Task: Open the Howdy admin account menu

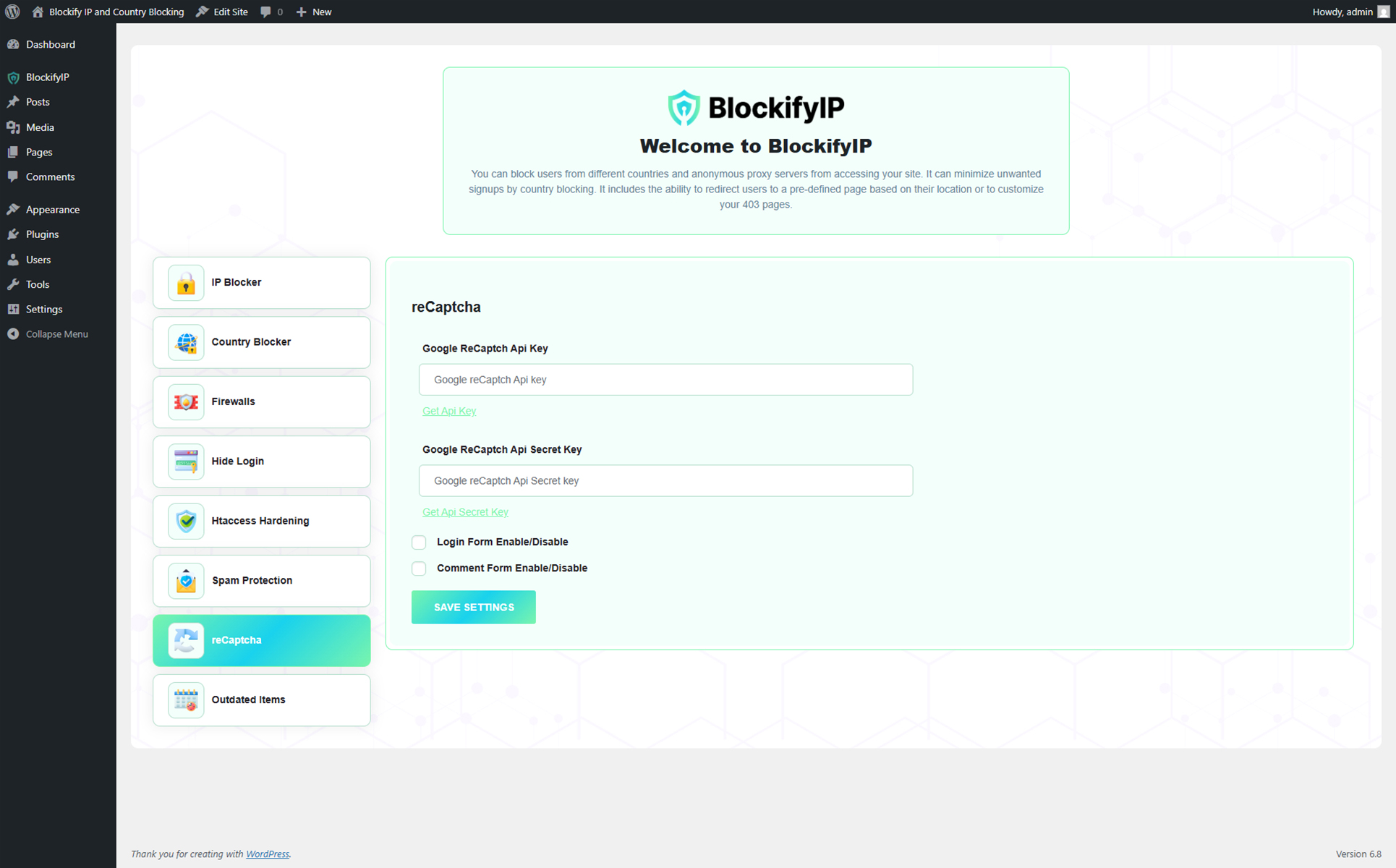Action: pyautogui.click(x=1349, y=12)
